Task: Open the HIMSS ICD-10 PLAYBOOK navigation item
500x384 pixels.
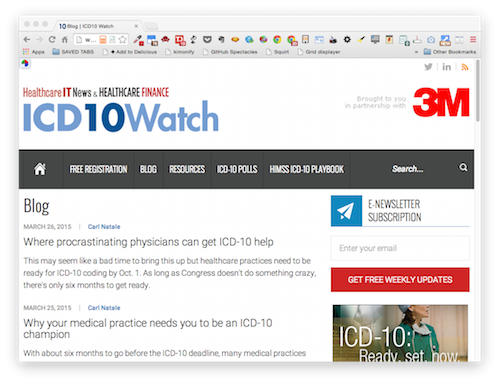Action: coord(306,169)
